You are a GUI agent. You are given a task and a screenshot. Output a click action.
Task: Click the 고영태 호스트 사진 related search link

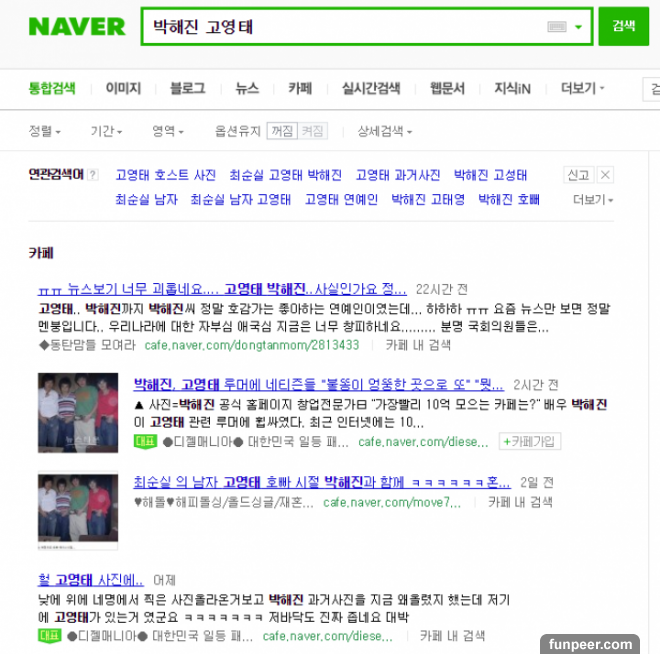[165, 175]
